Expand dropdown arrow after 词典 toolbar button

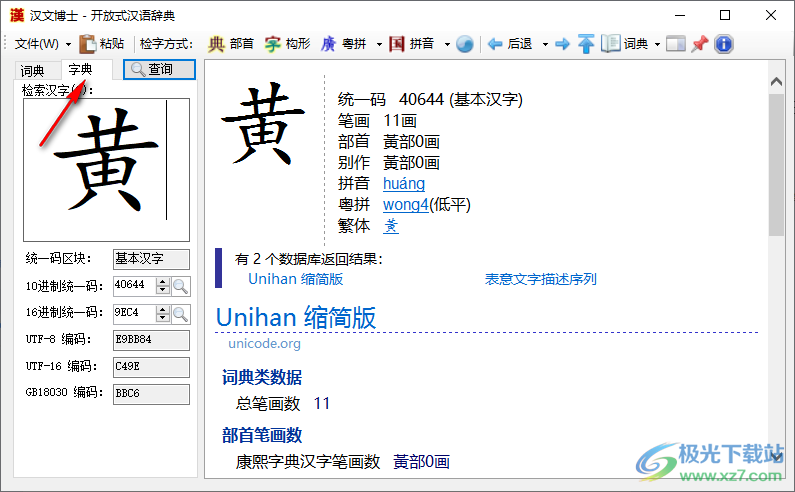tap(657, 45)
